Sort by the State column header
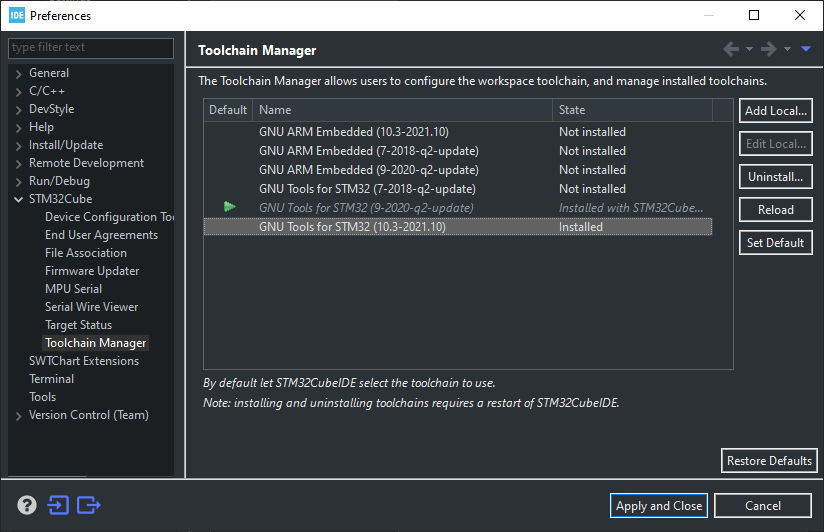The image size is (824, 532). click(x=633, y=110)
